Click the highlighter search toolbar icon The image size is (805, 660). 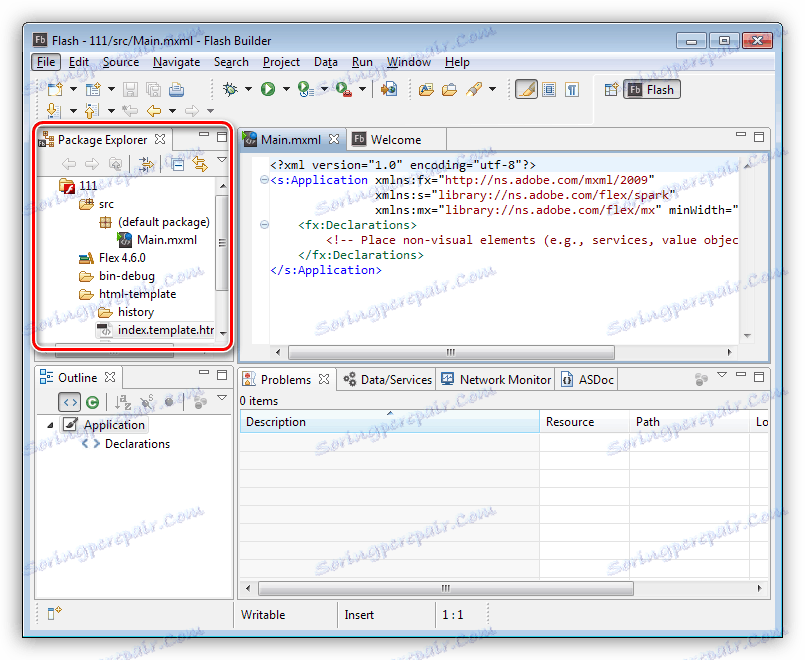coord(474,89)
